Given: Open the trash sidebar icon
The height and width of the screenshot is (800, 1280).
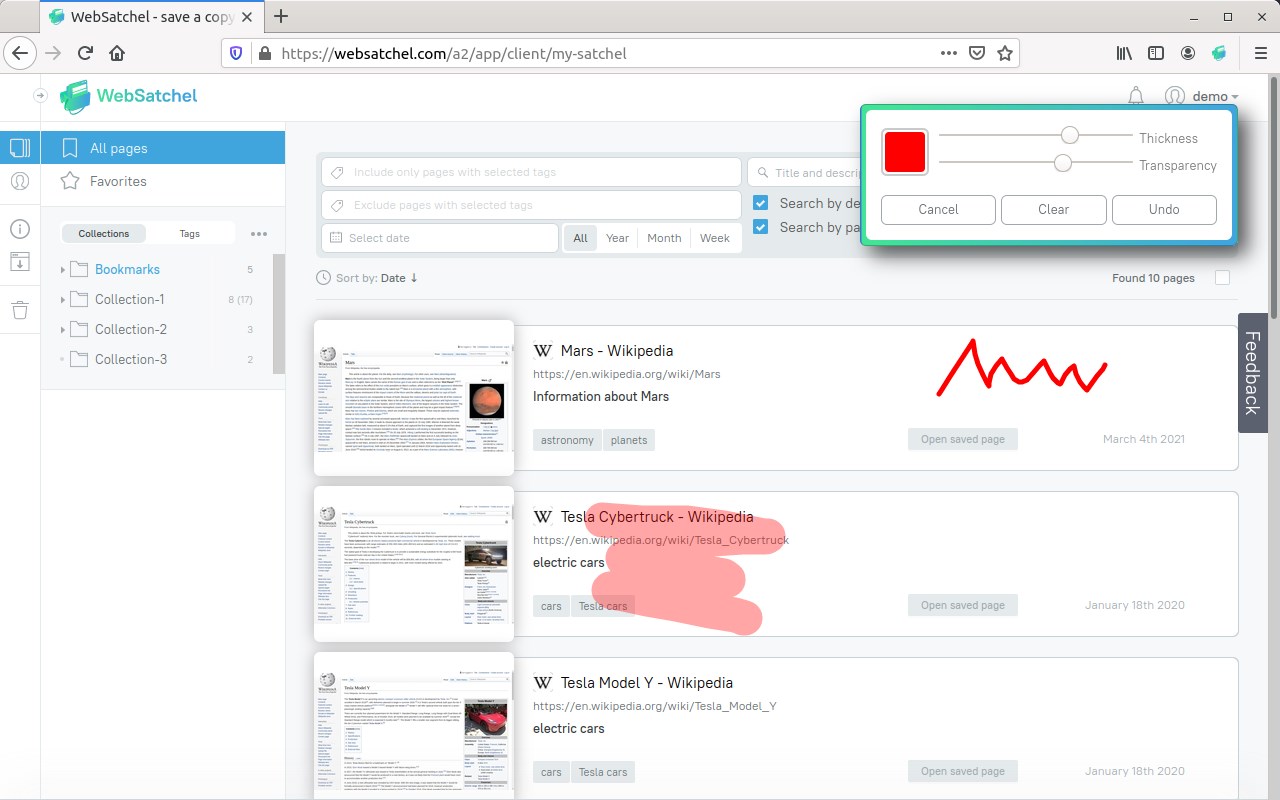Looking at the screenshot, I should [20, 310].
